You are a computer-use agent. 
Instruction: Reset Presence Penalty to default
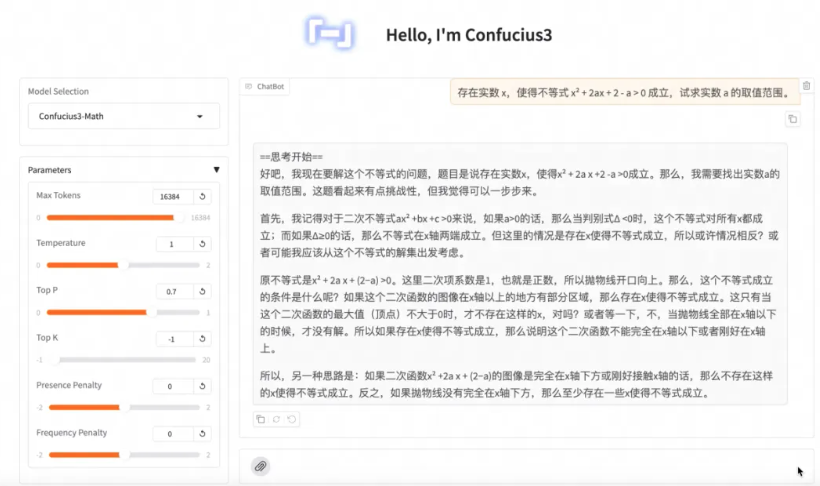[x=202, y=386]
